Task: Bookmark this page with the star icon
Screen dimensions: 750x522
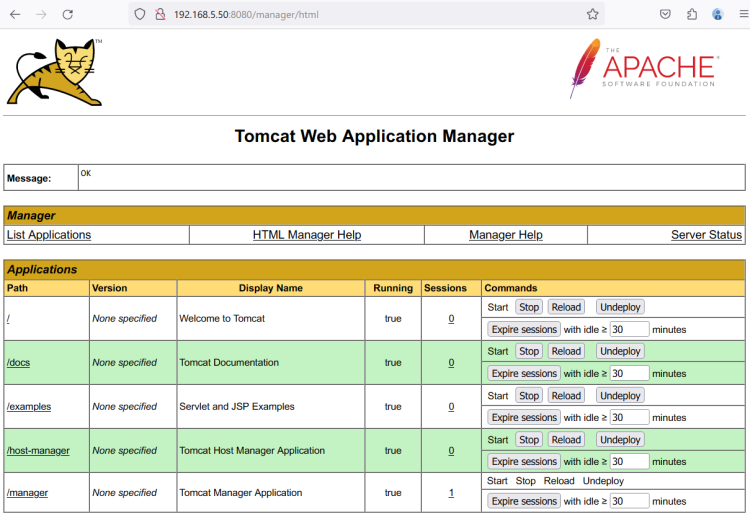Action: (593, 14)
